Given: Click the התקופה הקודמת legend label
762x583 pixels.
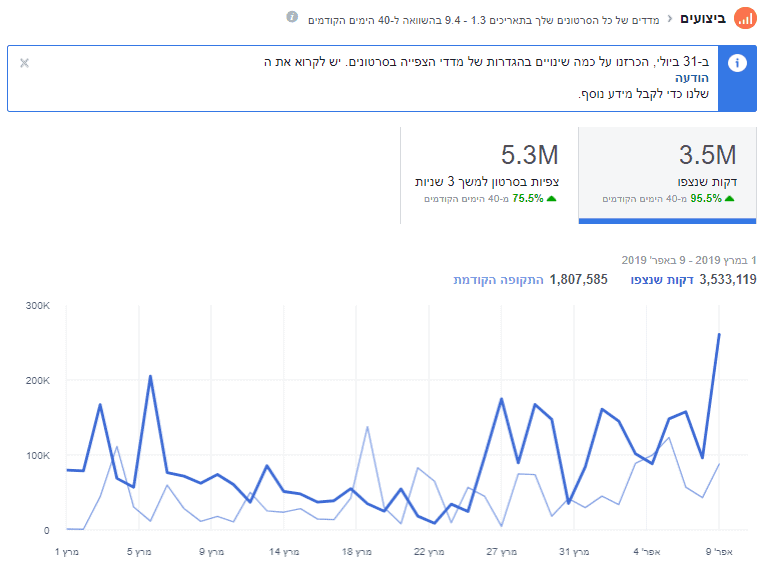Looking at the screenshot, I should pos(498,279).
